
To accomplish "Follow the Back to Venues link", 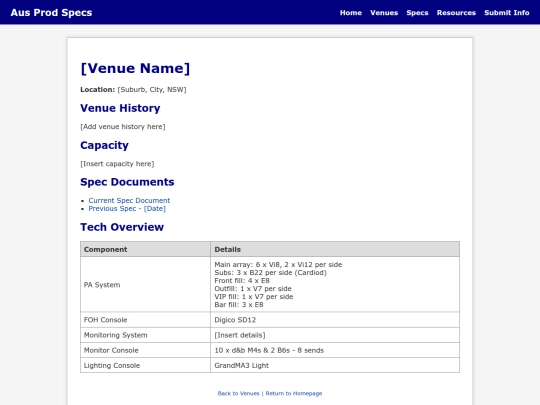I will (x=238, y=393).
